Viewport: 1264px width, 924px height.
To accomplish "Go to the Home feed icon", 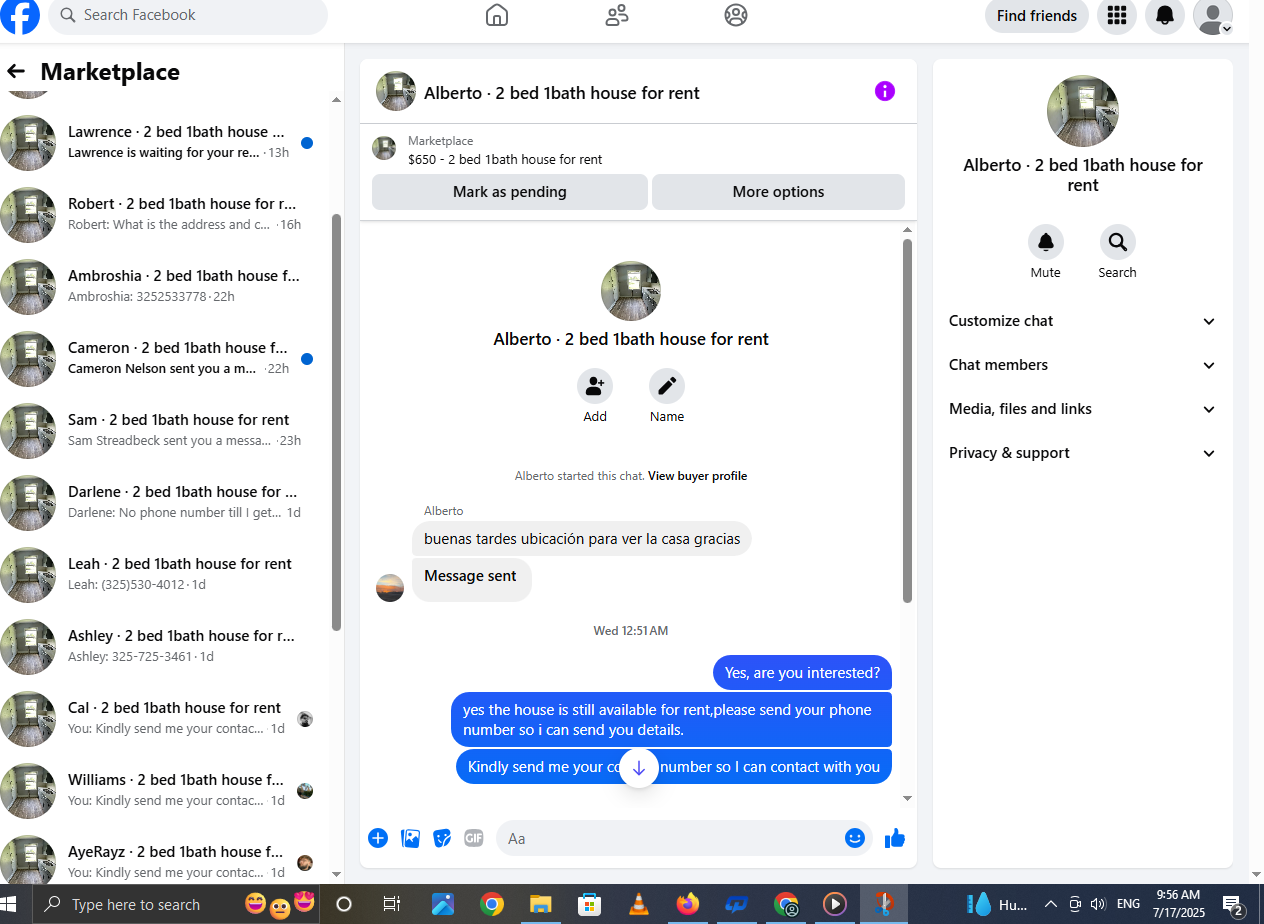I will click(x=497, y=15).
